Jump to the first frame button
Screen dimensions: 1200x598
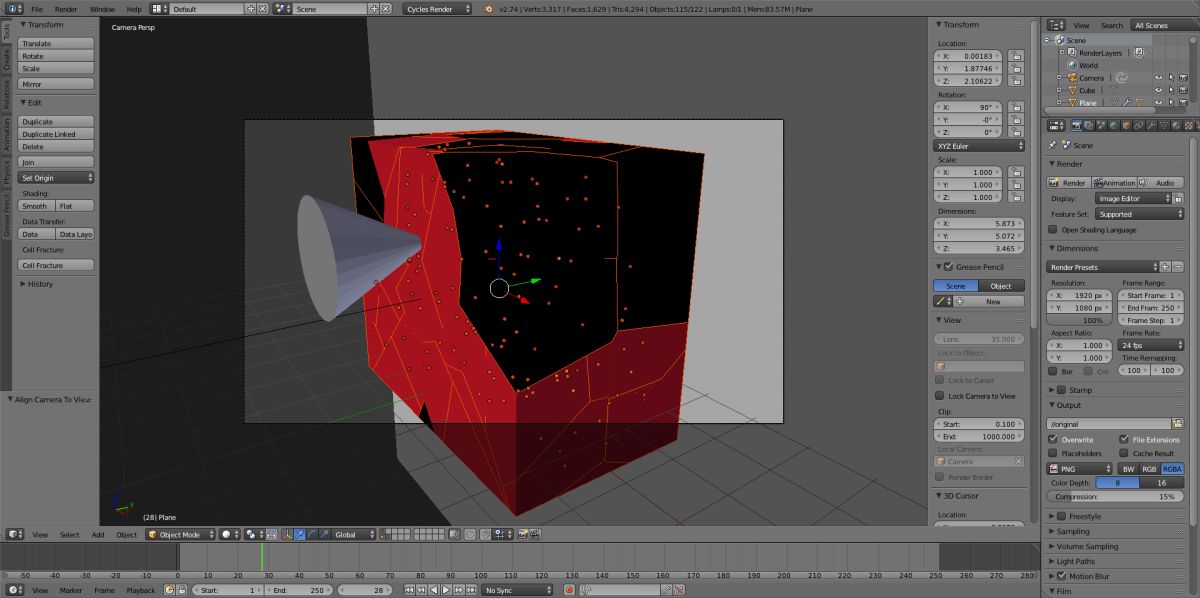409,590
